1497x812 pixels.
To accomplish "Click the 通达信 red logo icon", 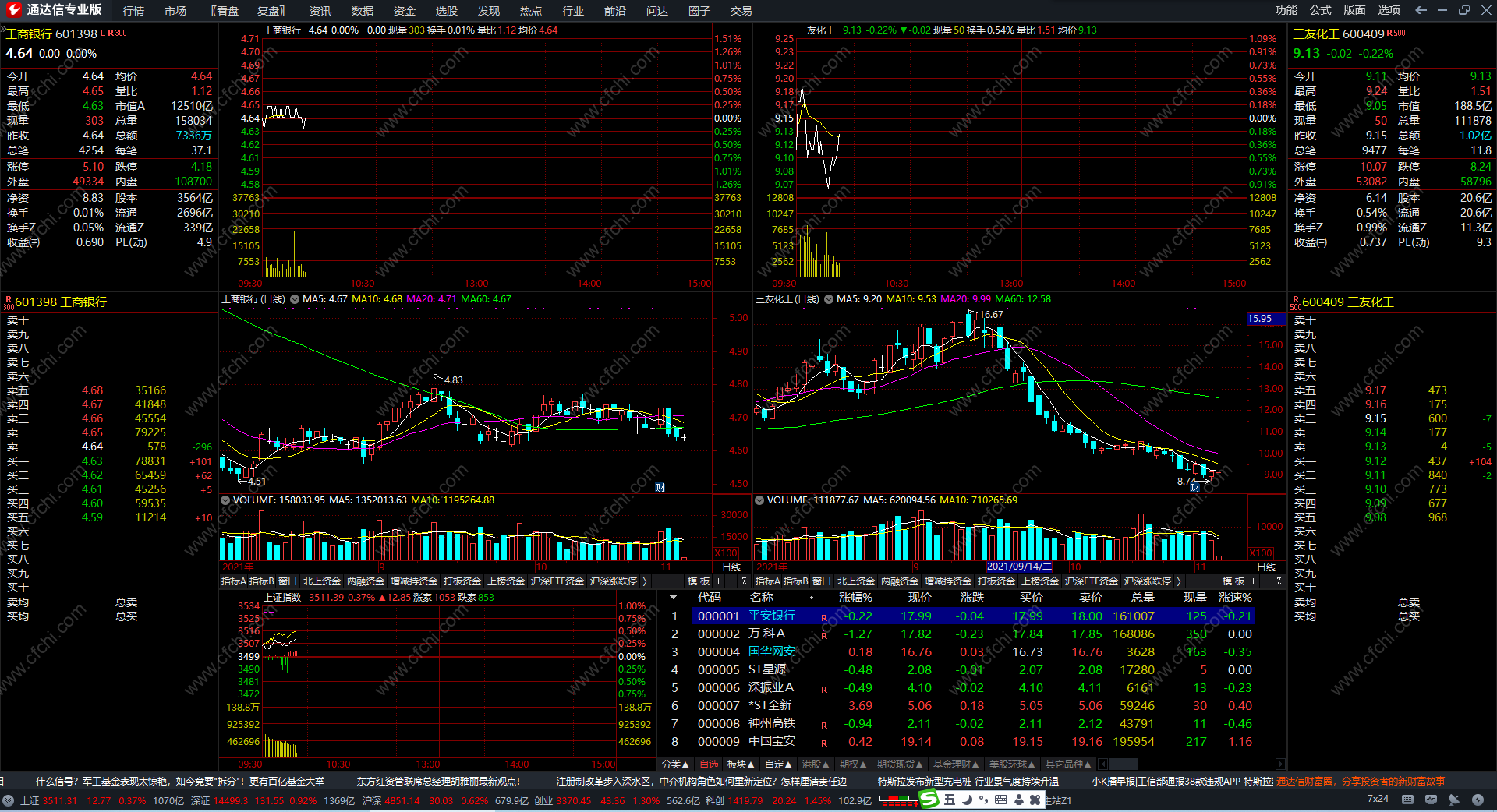I will point(14,10).
